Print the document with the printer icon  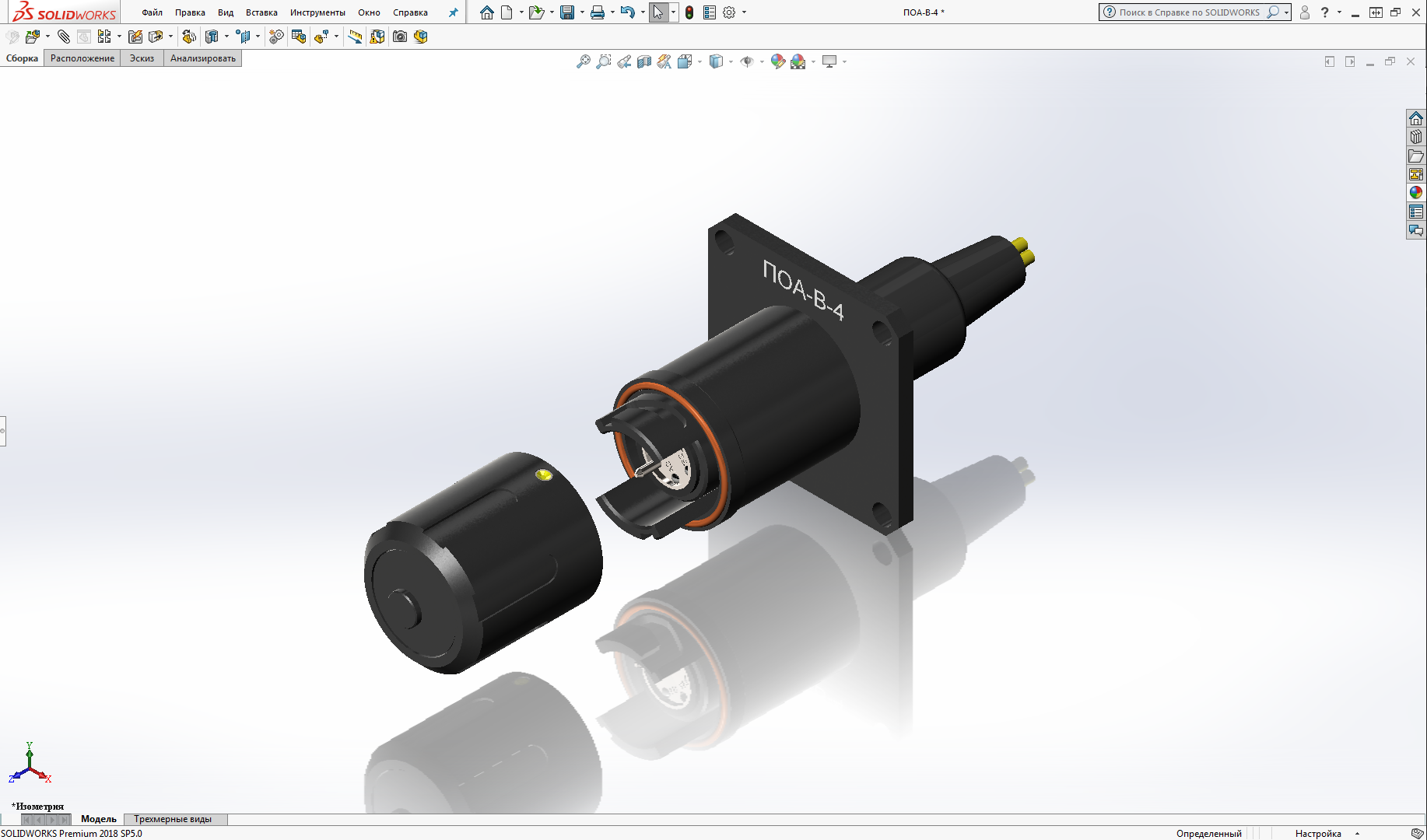[x=598, y=12]
